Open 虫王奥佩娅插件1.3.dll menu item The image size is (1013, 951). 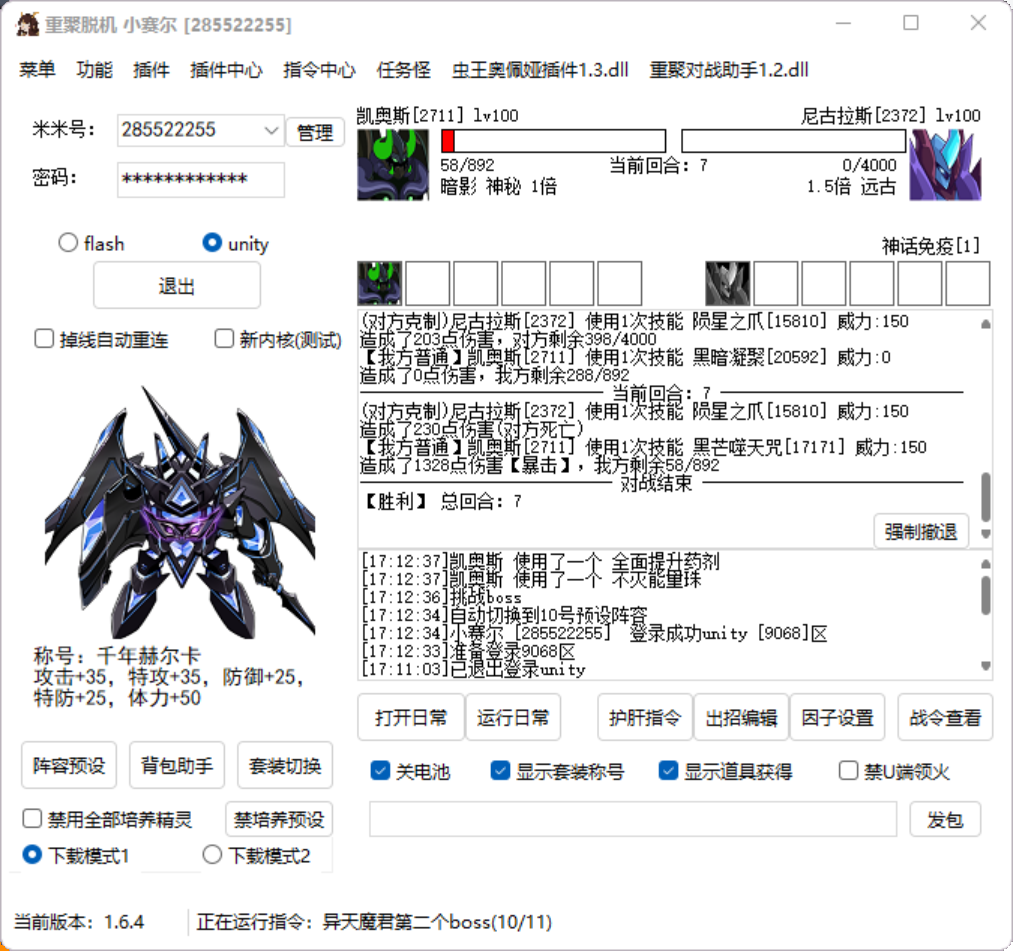(x=540, y=70)
